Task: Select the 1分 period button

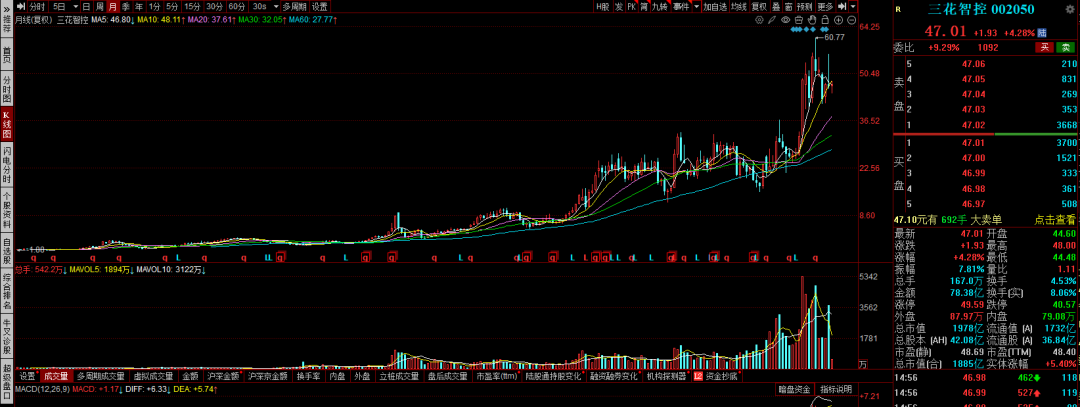Action: tap(155, 6)
